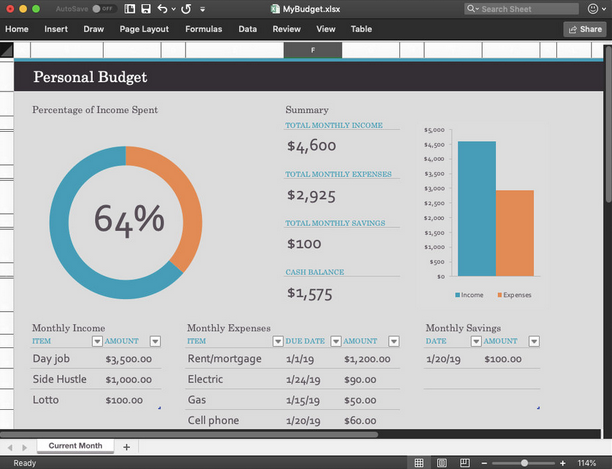Open the Home ribbon tab

pyautogui.click(x=17, y=29)
